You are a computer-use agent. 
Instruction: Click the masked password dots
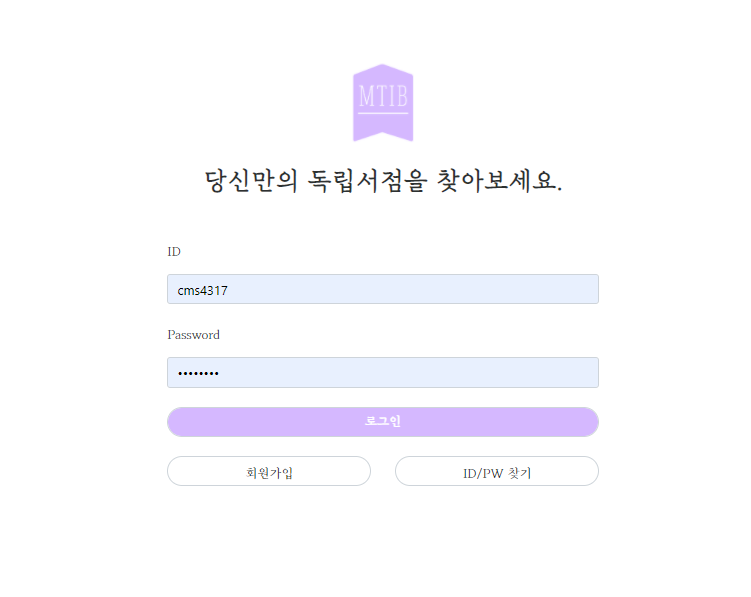pyautogui.click(x=198, y=373)
